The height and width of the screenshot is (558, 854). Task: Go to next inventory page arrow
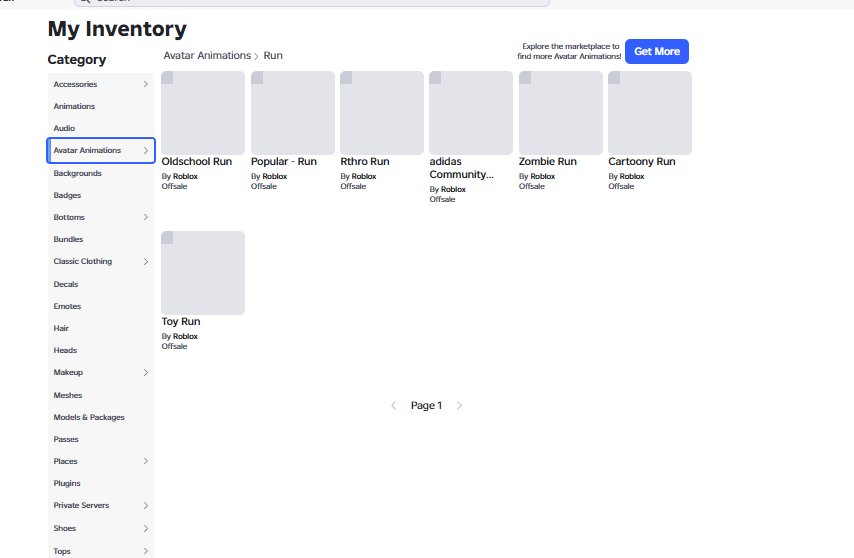459,406
